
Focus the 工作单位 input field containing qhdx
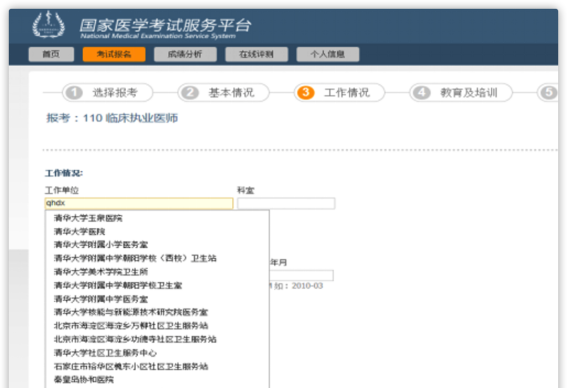[x=139, y=203]
